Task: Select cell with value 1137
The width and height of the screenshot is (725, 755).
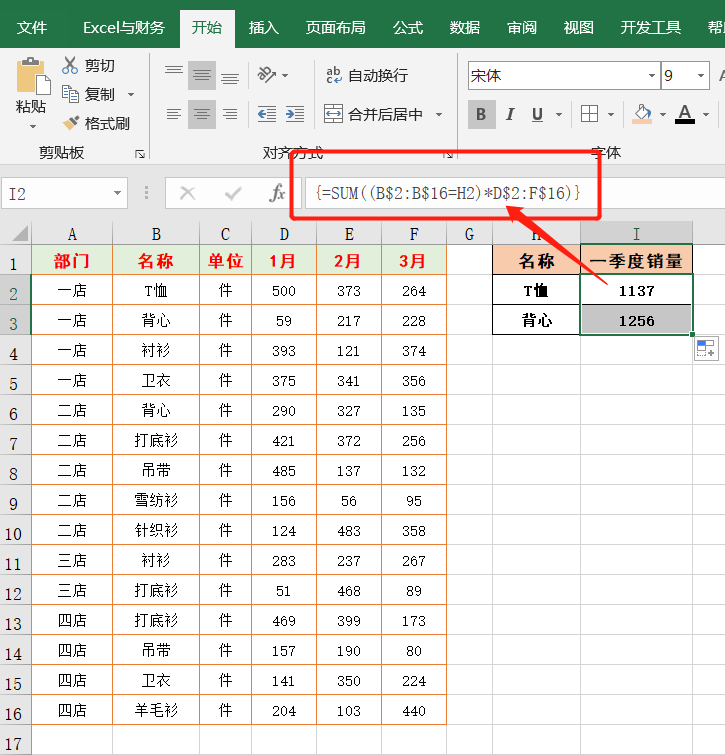Action: coord(636,290)
